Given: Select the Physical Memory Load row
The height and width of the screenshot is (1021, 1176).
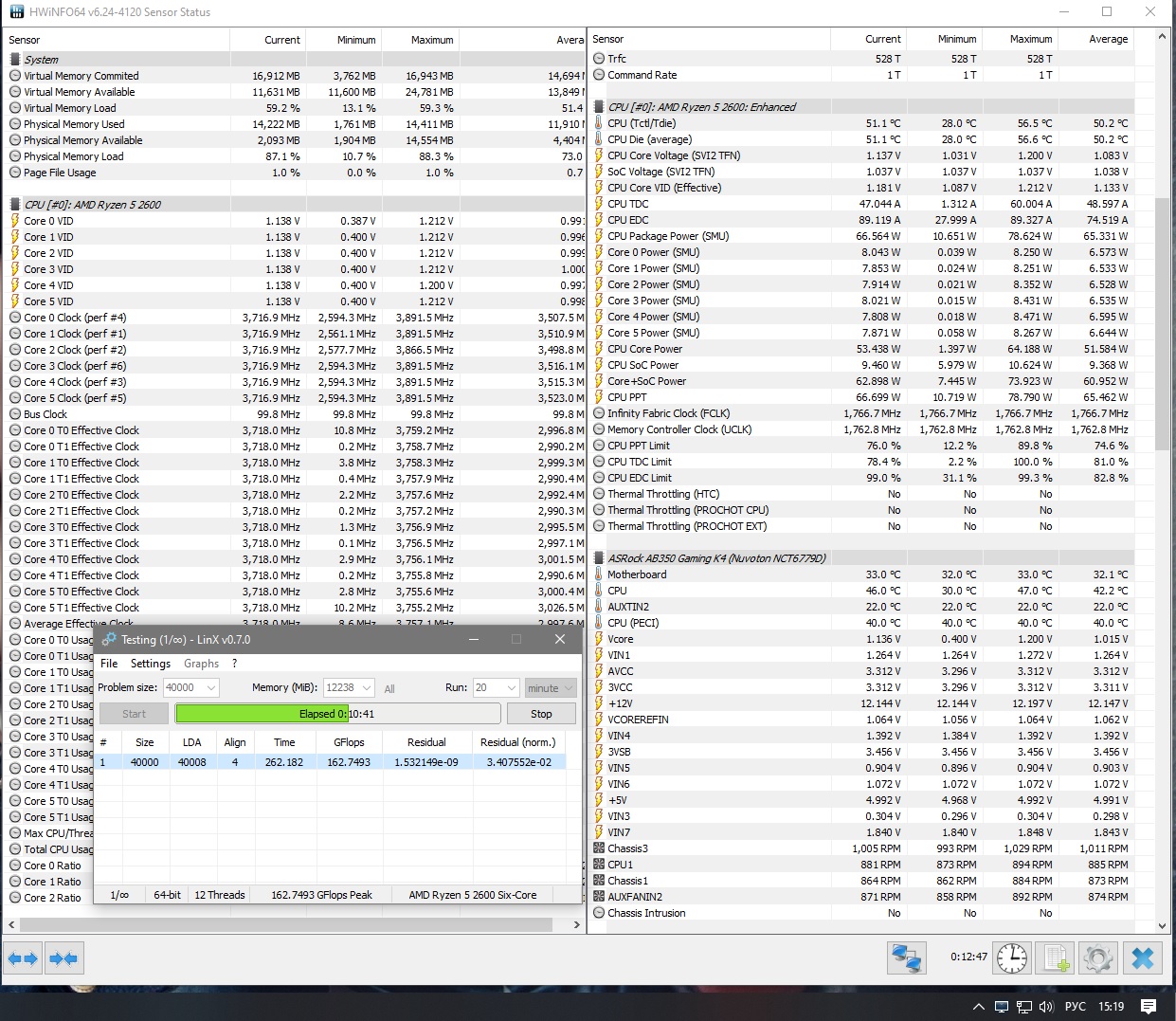Looking at the screenshot, I should (x=295, y=156).
